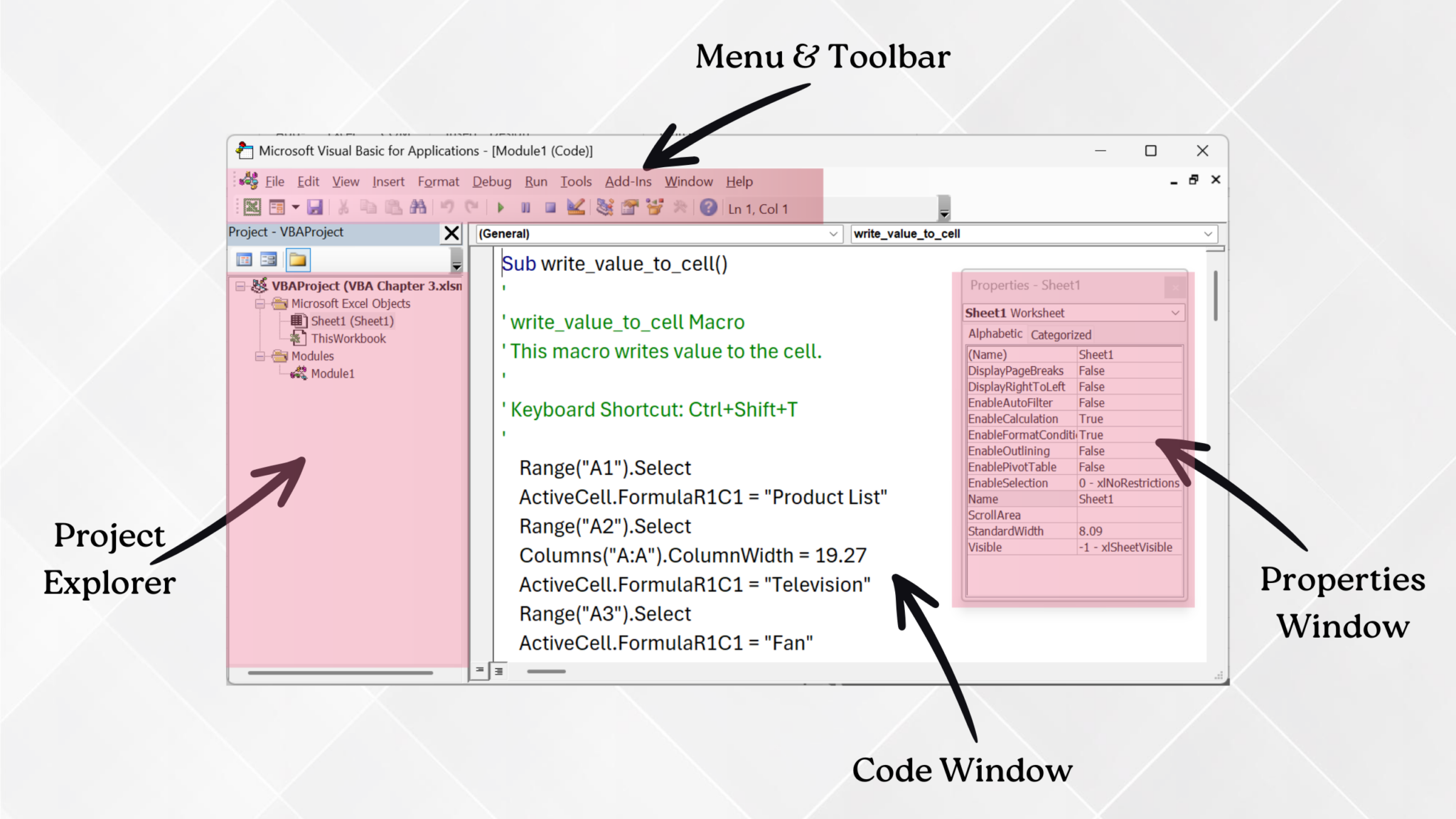Open VBA Help with the question mark icon
1456x819 pixels.
pyautogui.click(x=709, y=208)
